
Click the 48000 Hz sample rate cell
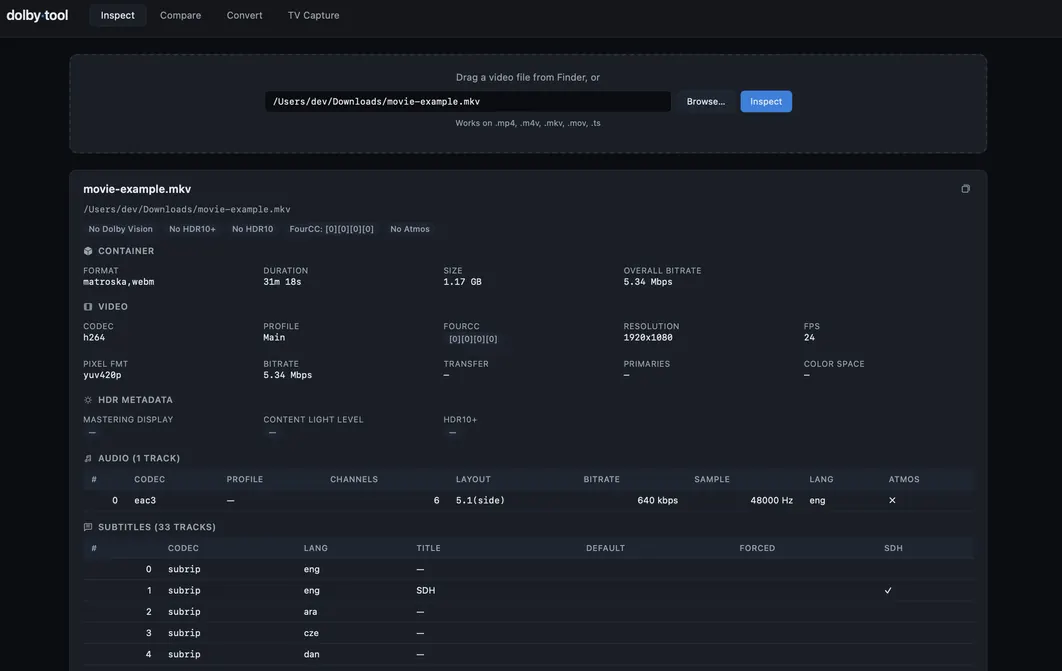click(x=771, y=500)
